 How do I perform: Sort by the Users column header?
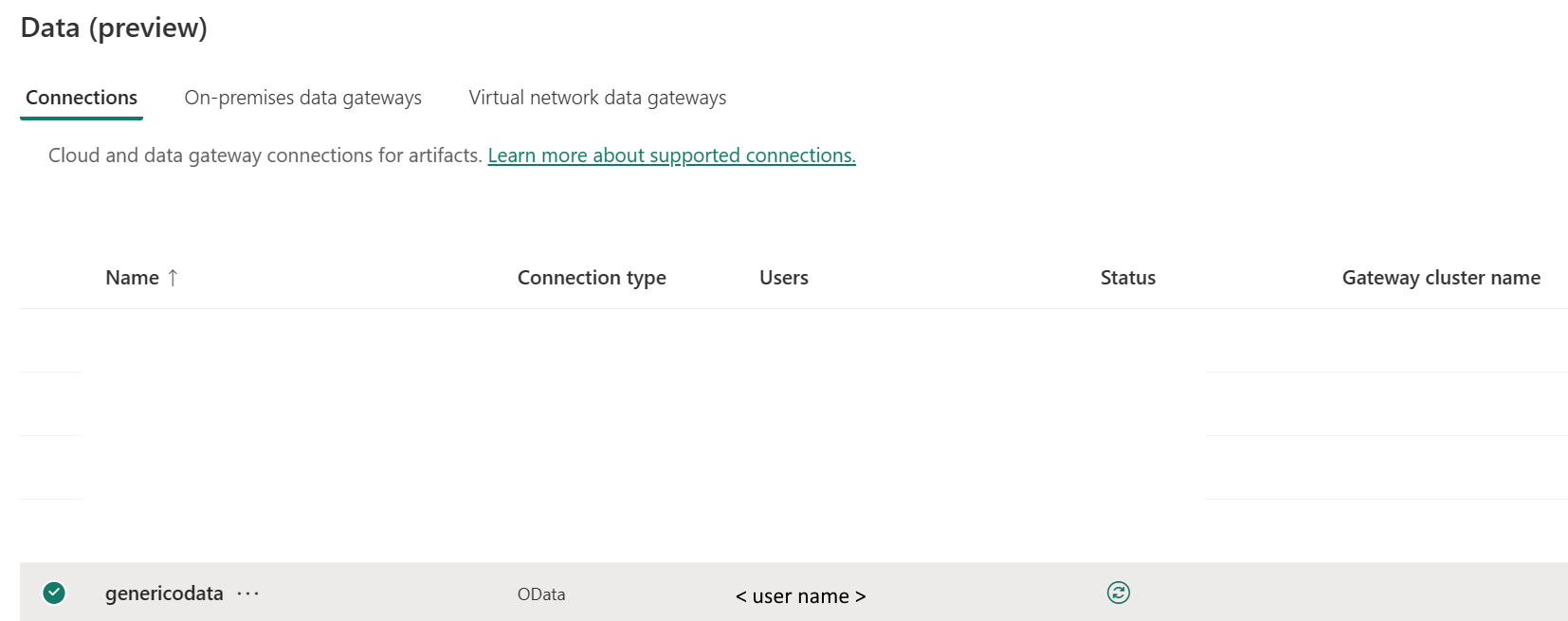[x=784, y=278]
